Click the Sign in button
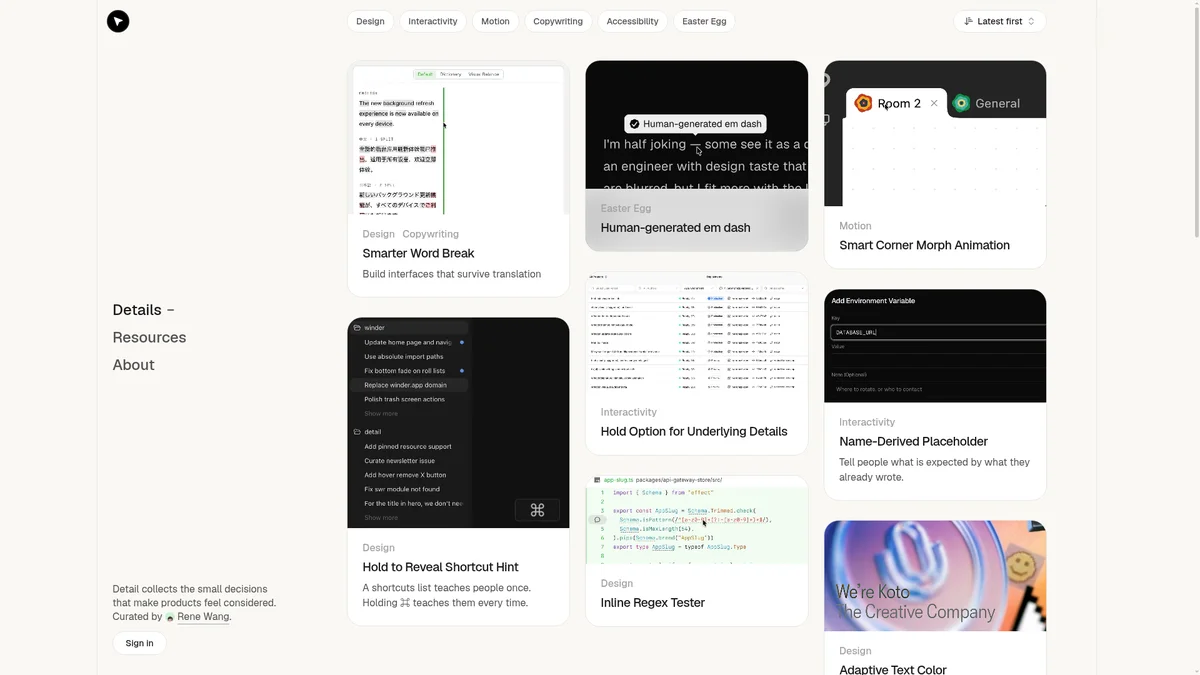This screenshot has height=675, width=1200. tap(140, 643)
